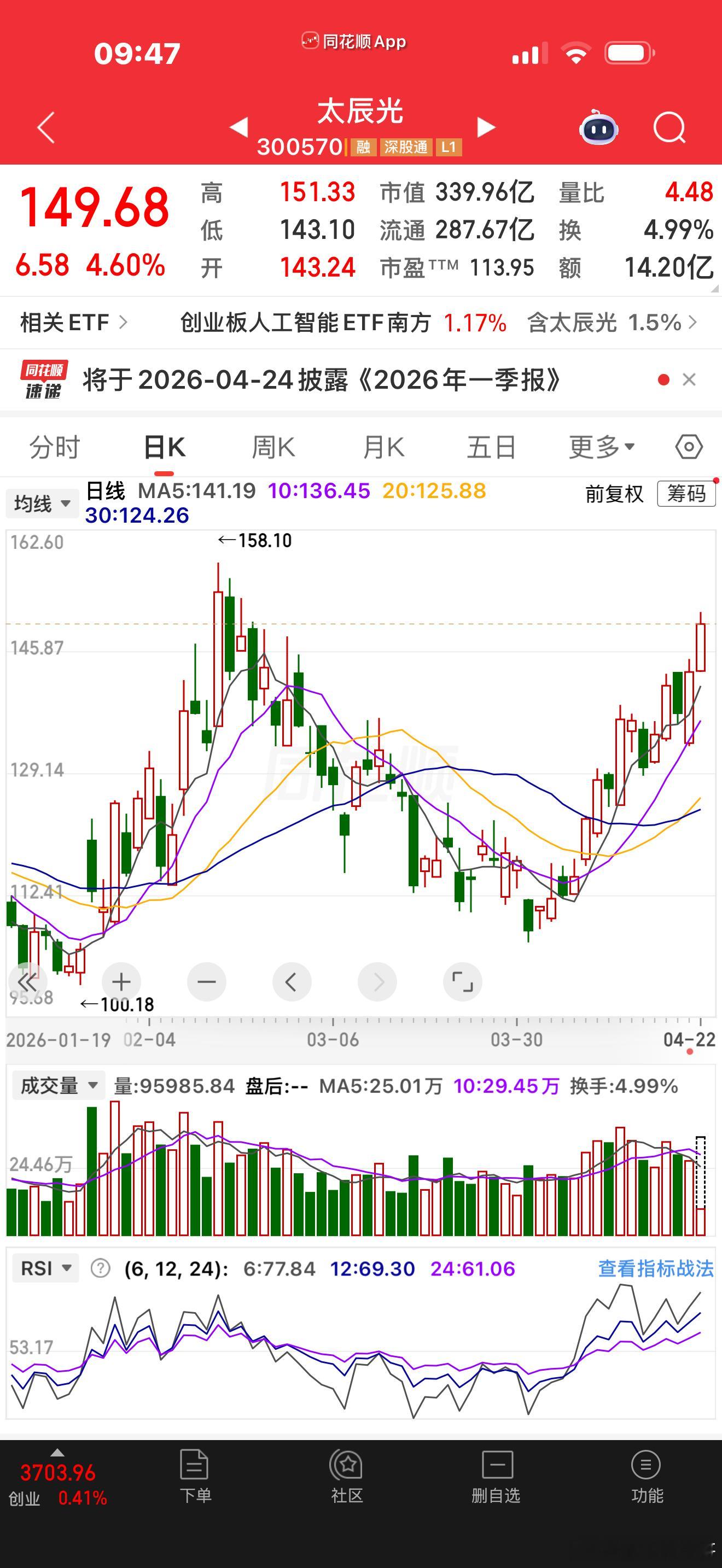Open the search magnifier

tap(669, 127)
